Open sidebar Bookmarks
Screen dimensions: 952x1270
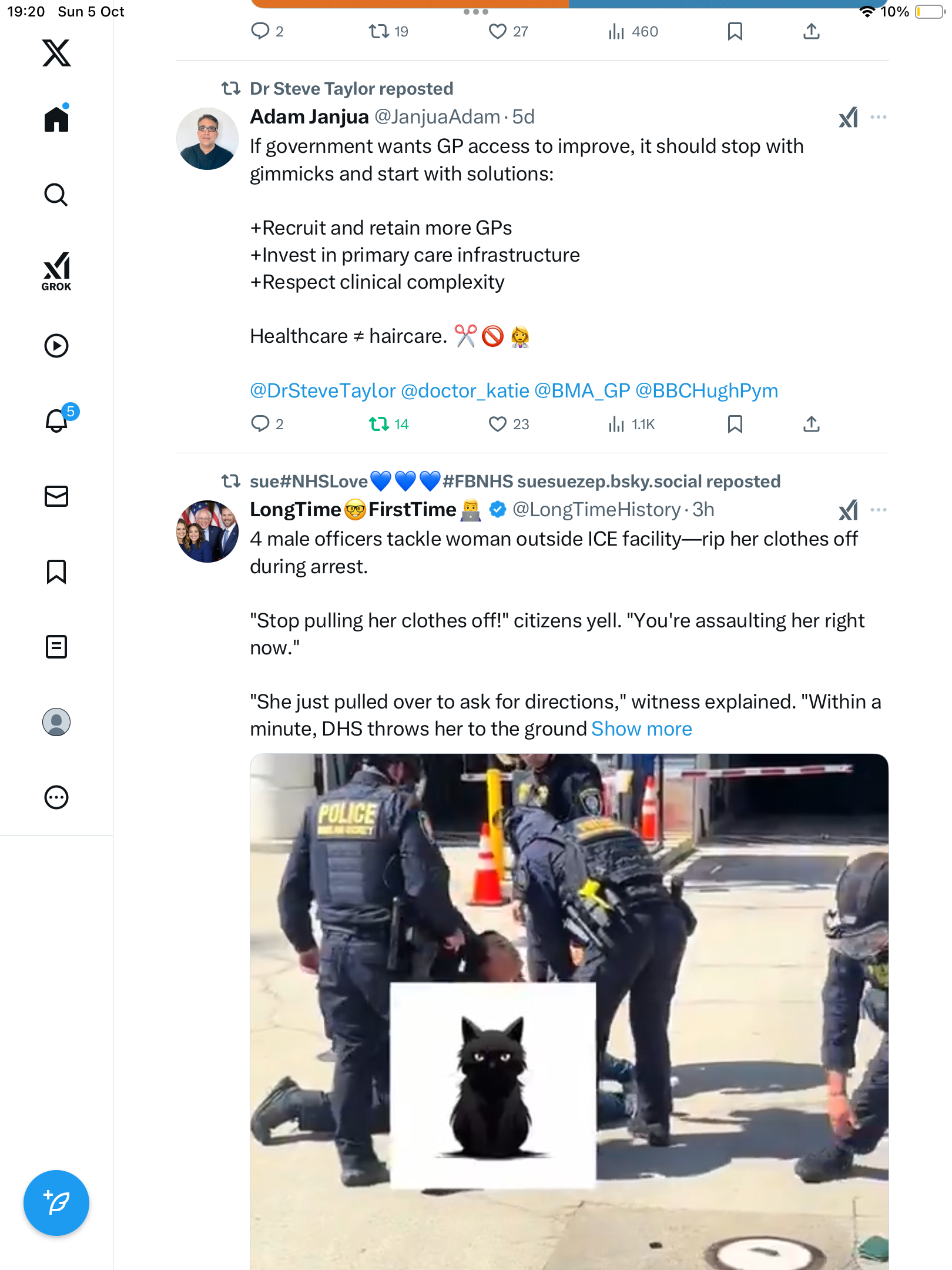[56, 571]
